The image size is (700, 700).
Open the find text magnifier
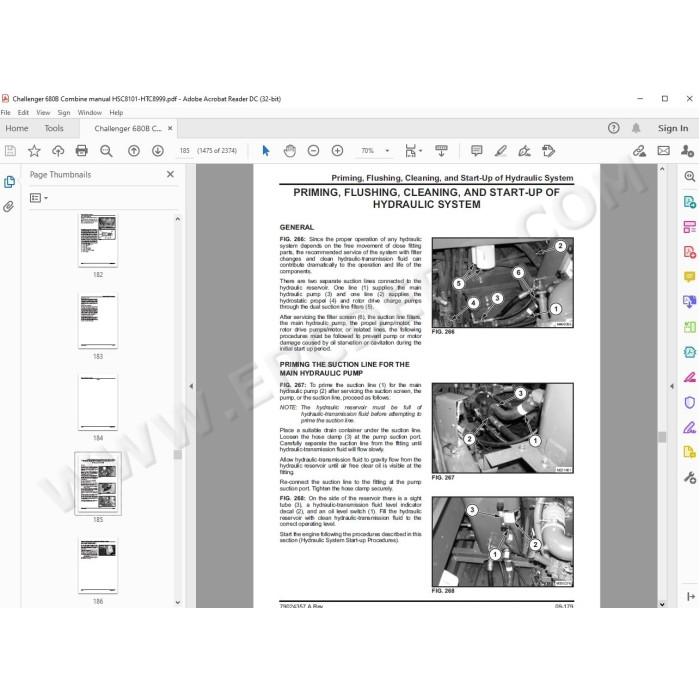pos(106,151)
